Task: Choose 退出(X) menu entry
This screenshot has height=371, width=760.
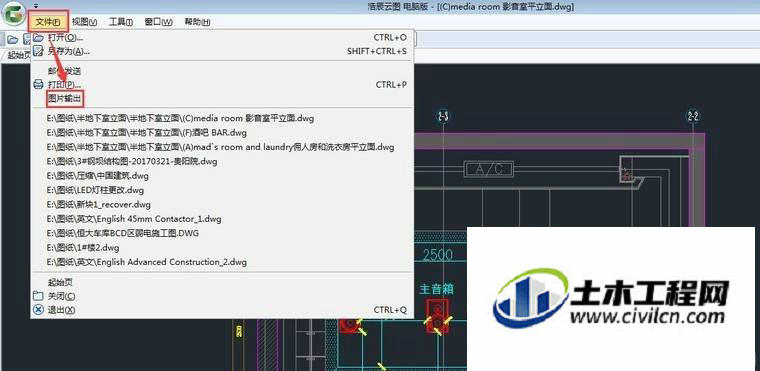Action: [x=222, y=309]
